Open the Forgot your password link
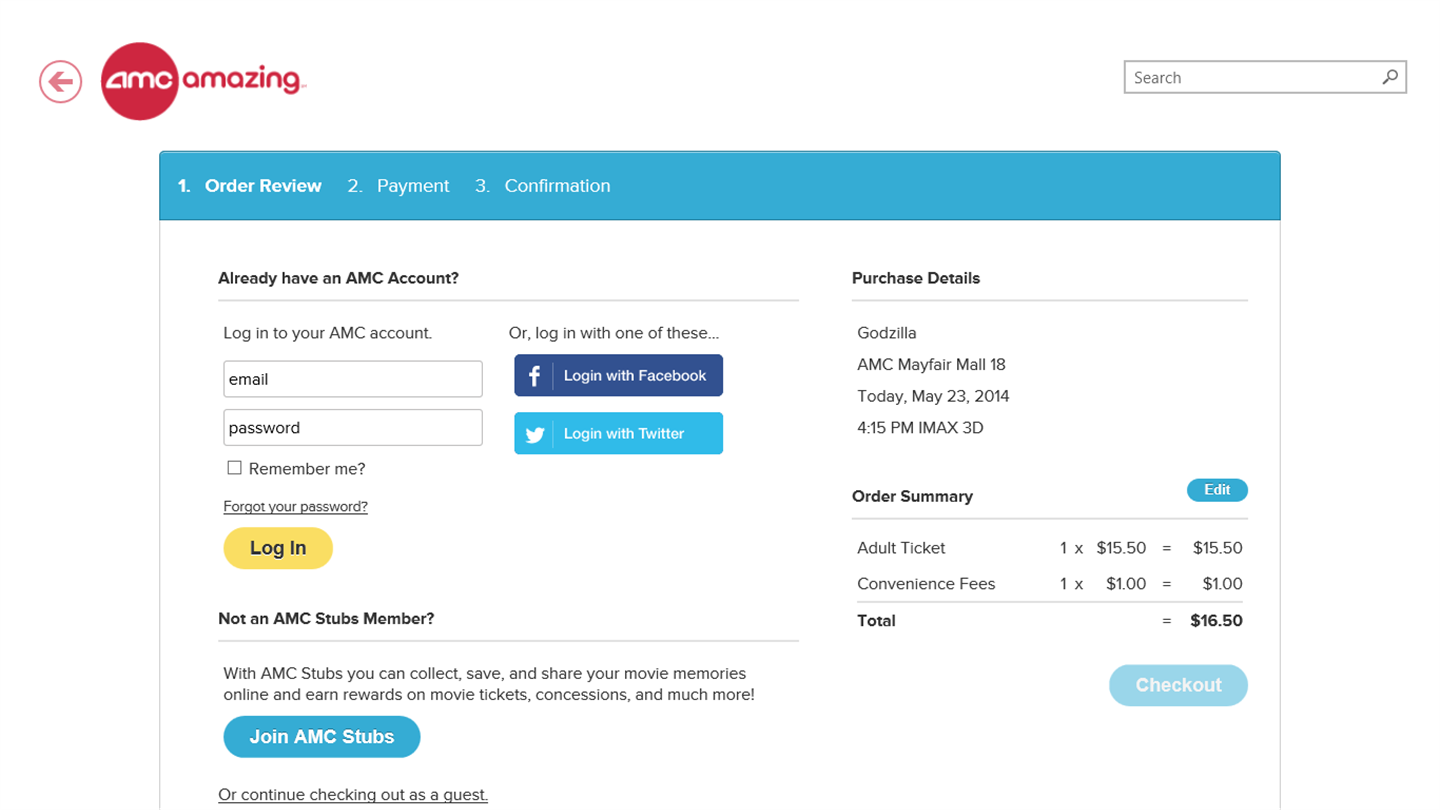1440x810 pixels. tap(295, 507)
